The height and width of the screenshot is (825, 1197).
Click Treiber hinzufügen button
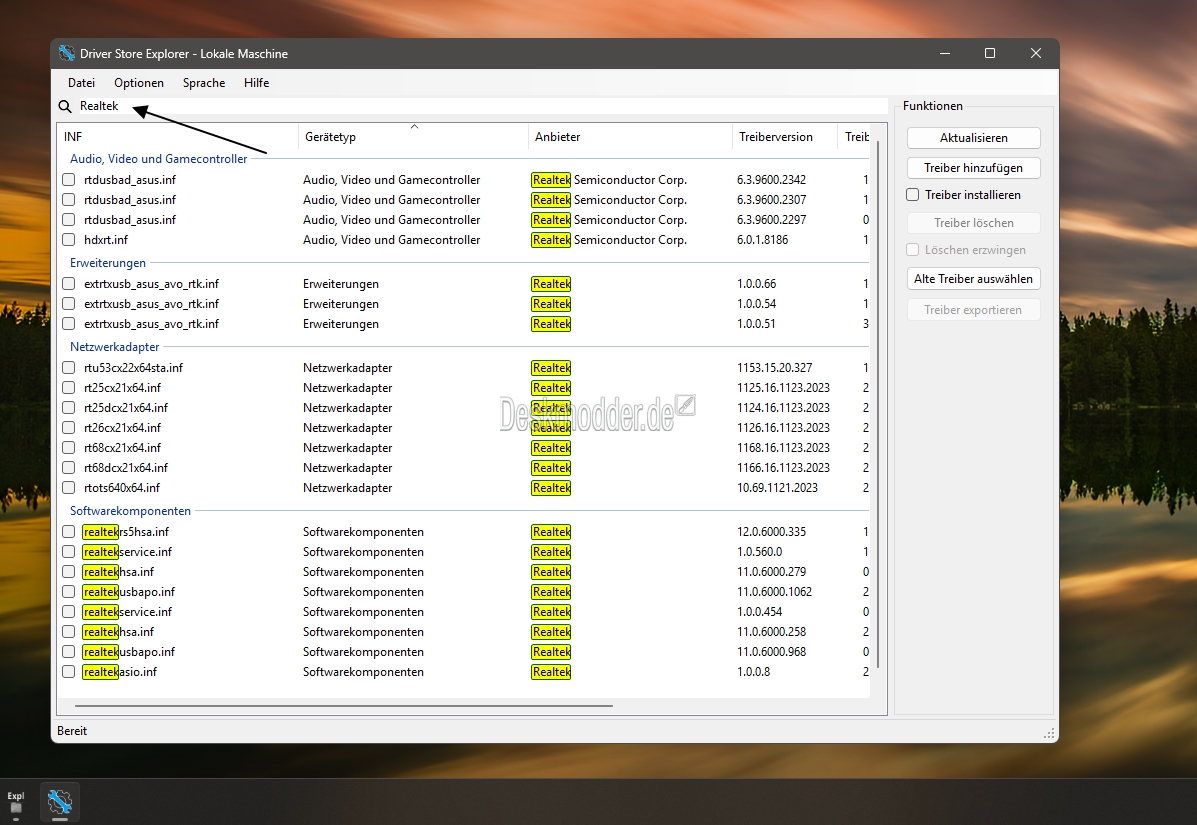(973, 168)
